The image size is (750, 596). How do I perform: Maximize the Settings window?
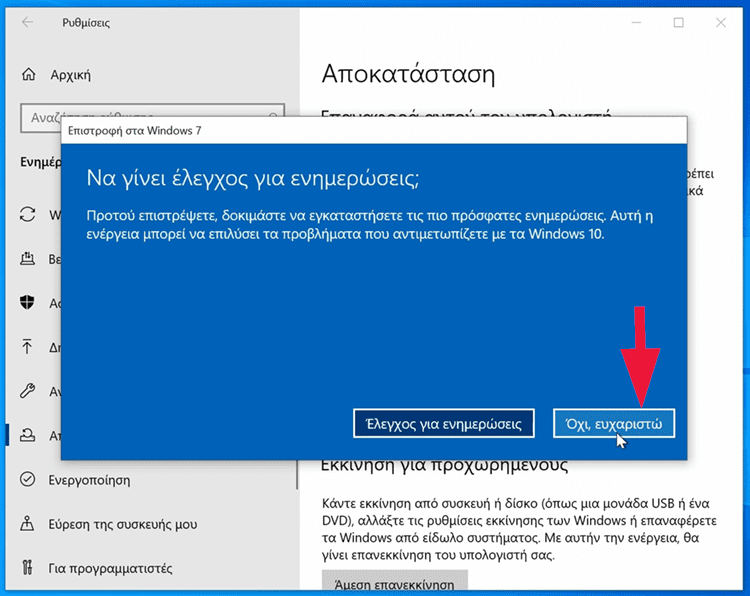(x=678, y=22)
